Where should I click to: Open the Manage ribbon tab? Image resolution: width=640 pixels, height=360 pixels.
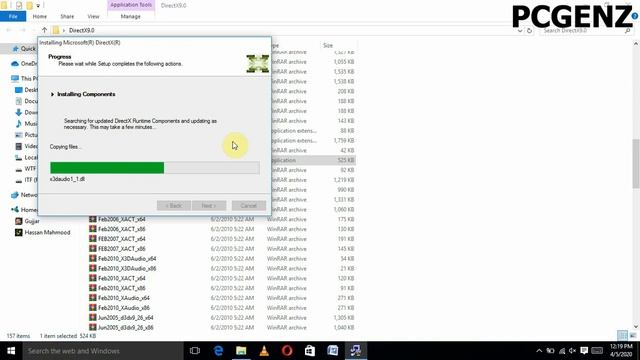(131, 16)
